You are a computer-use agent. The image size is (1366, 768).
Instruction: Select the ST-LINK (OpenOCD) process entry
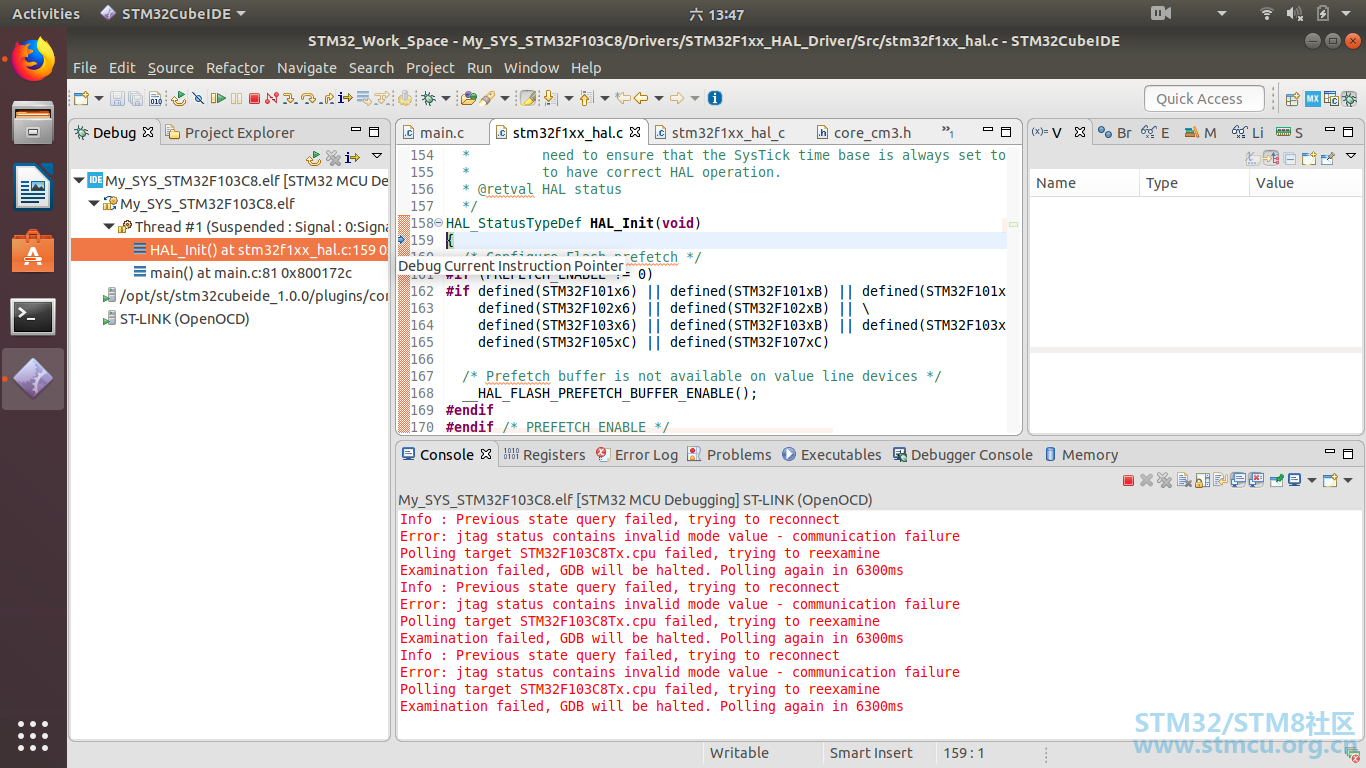pos(176,319)
